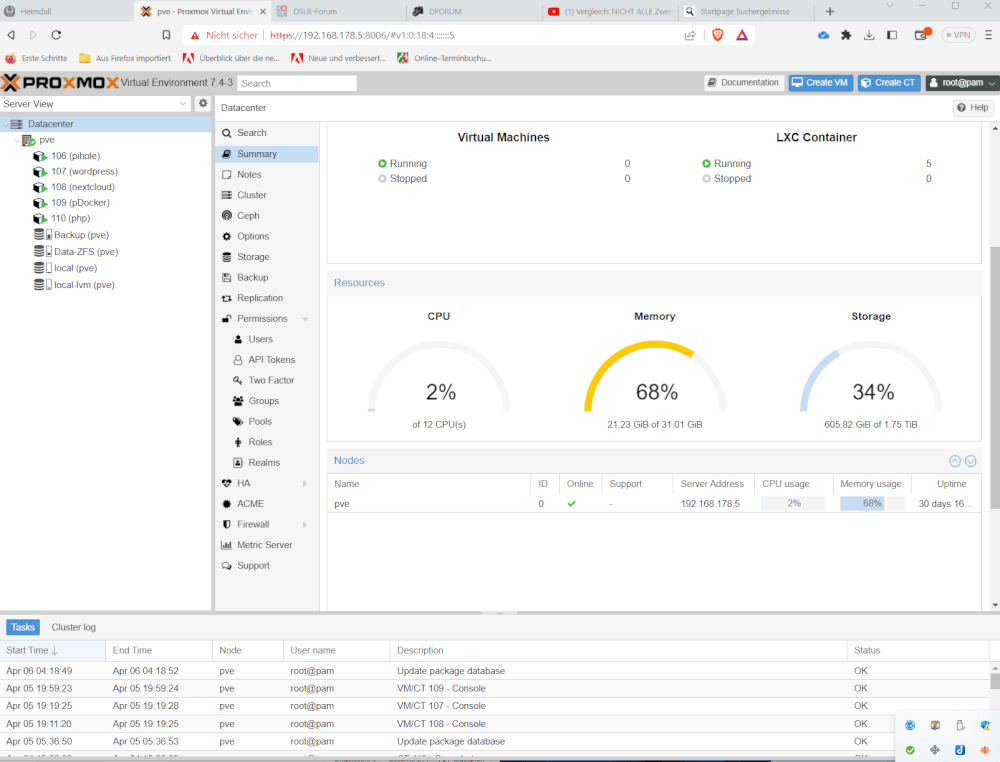1000x762 pixels.
Task: Open the root@pam user menu
Action: [x=962, y=83]
